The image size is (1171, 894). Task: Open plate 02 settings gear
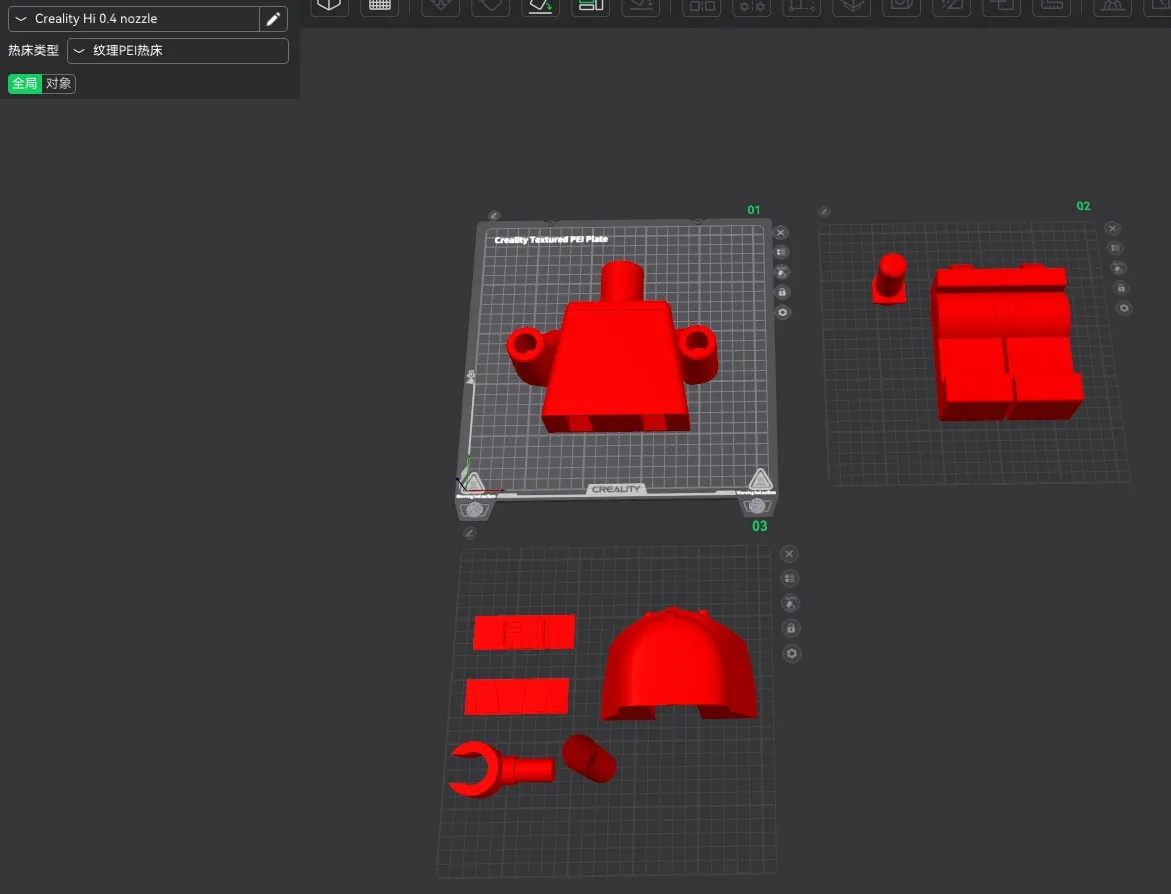1124,308
